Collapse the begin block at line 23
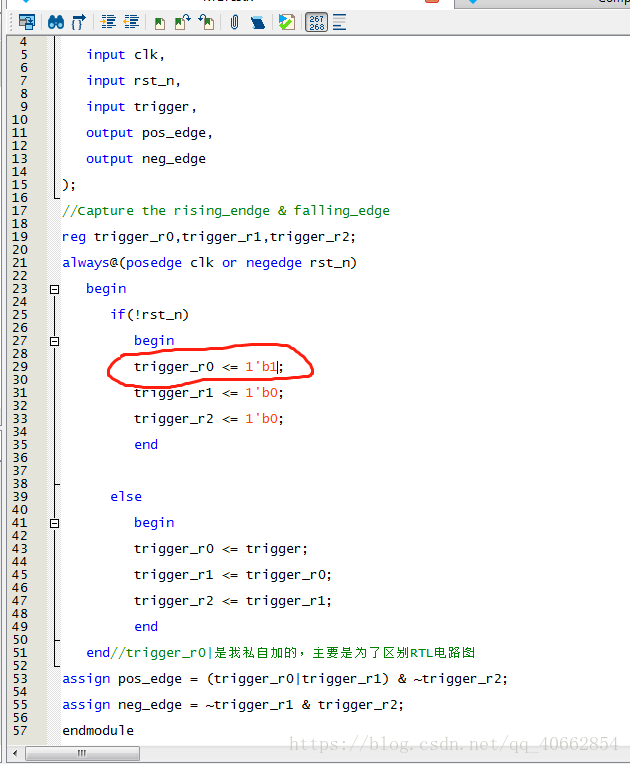Screen dimensions: 630x764 (55, 289)
